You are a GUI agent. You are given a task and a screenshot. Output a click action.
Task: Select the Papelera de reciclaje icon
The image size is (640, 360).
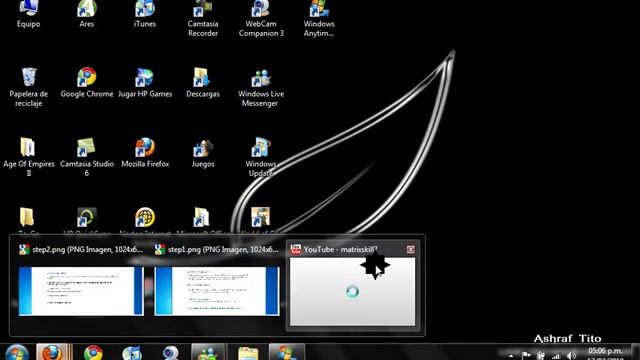coord(29,87)
